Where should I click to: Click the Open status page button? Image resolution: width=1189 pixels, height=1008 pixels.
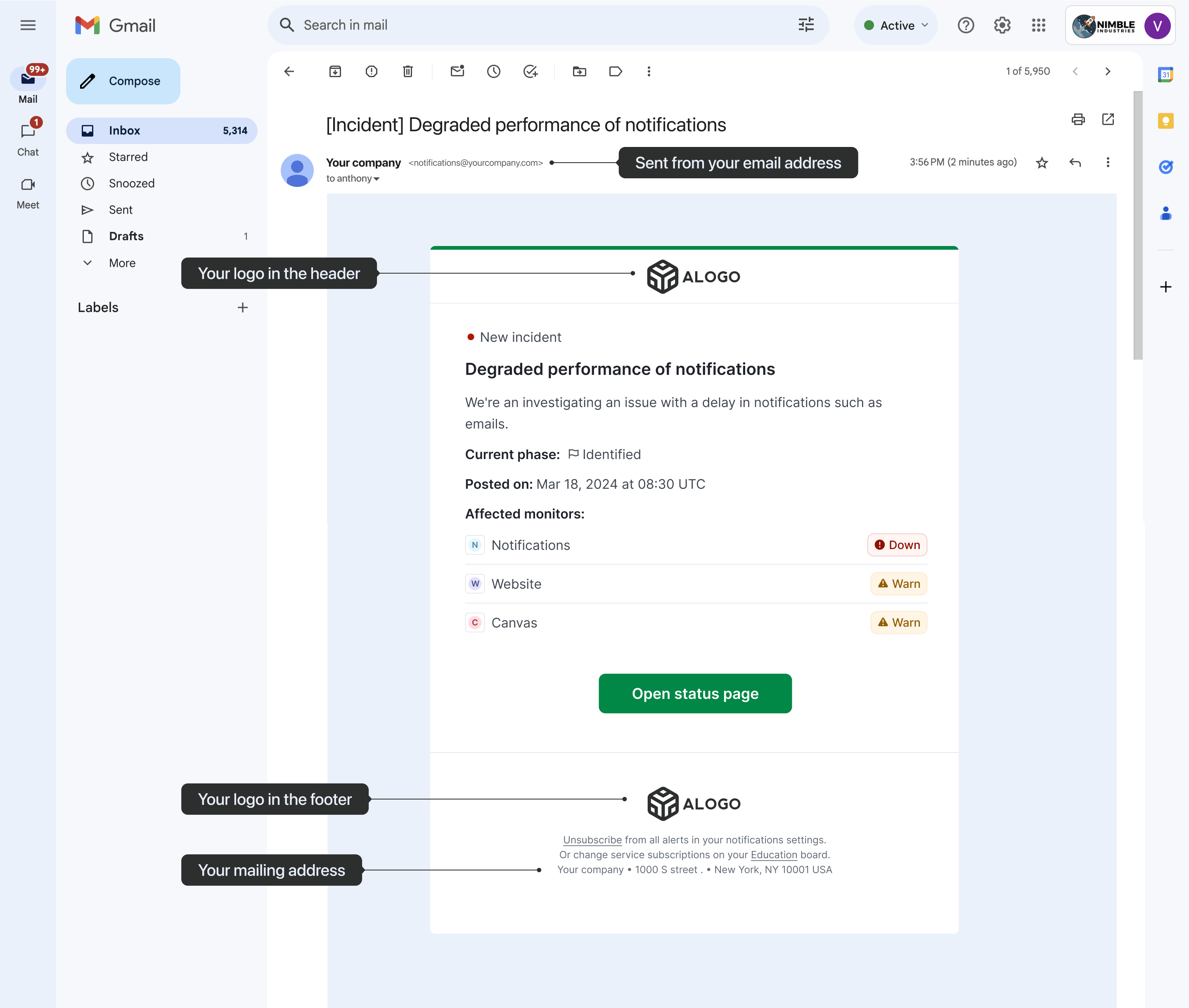point(694,693)
